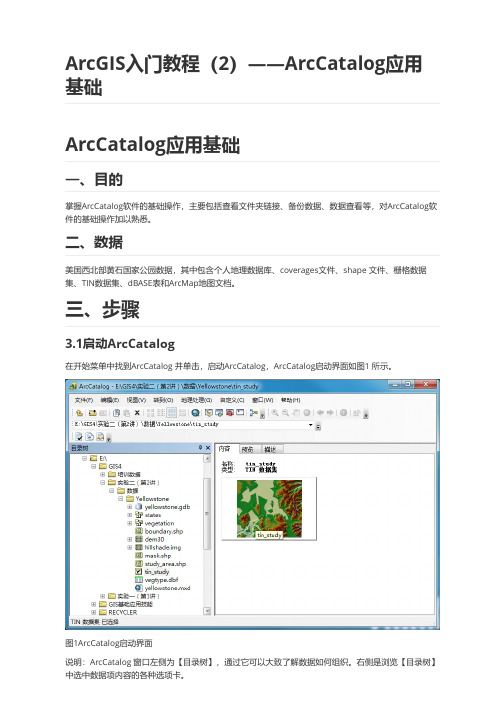Select the Pan hand tool icon
Viewport: 504px width, 713px height.
296,413
